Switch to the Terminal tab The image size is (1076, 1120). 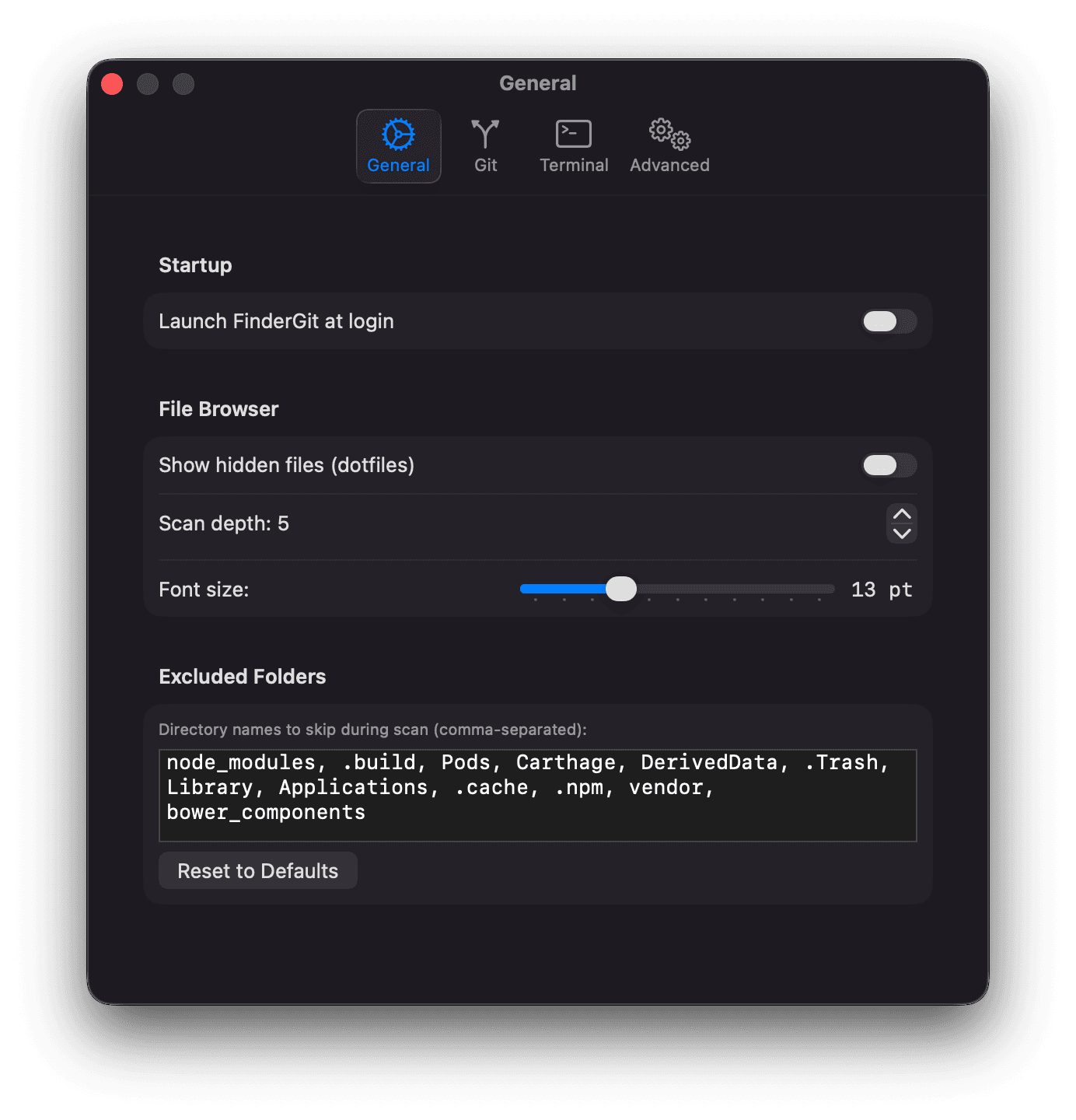click(x=573, y=148)
